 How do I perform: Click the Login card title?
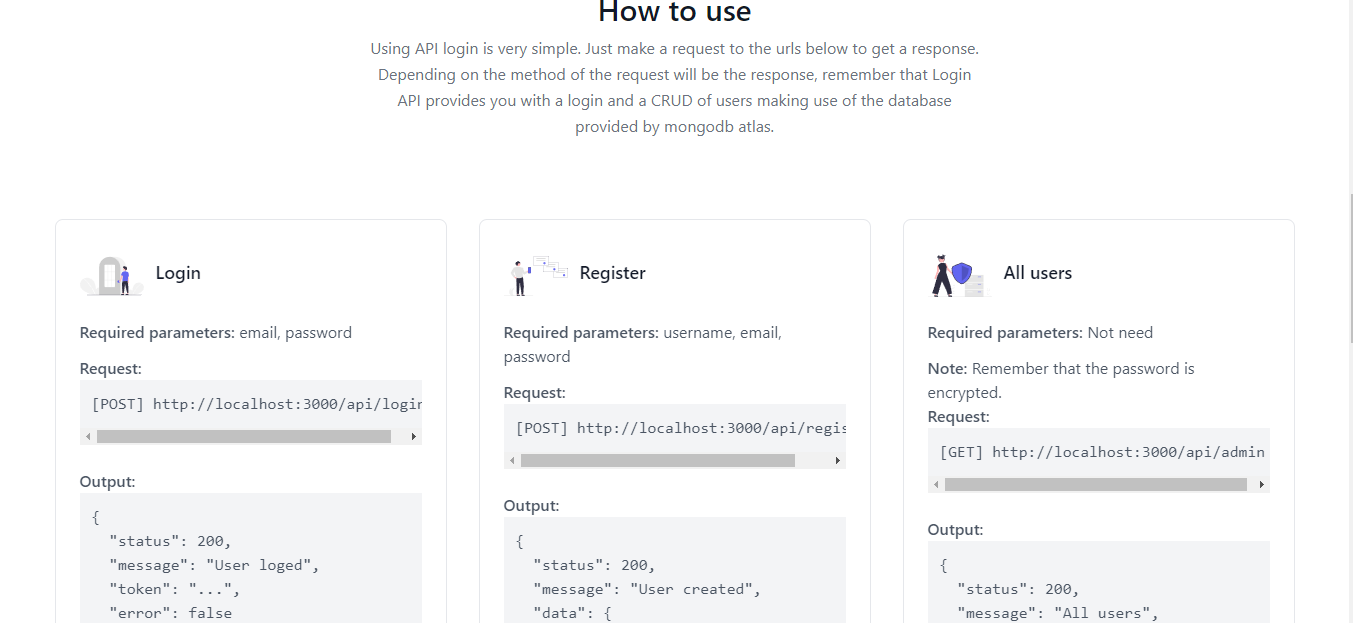(x=178, y=273)
